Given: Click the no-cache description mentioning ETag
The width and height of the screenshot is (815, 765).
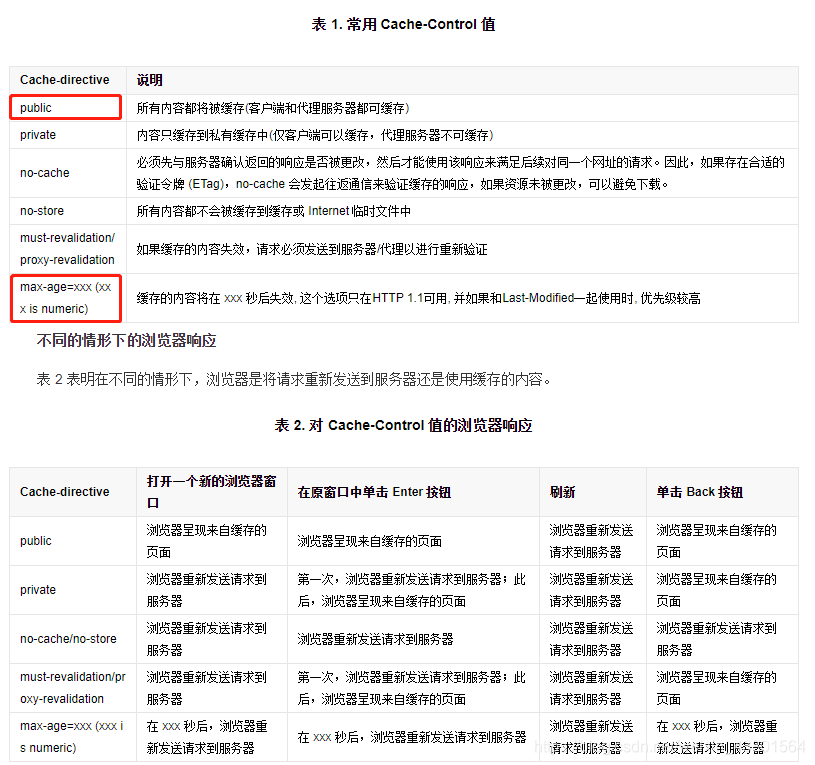Looking at the screenshot, I should pos(461,173).
